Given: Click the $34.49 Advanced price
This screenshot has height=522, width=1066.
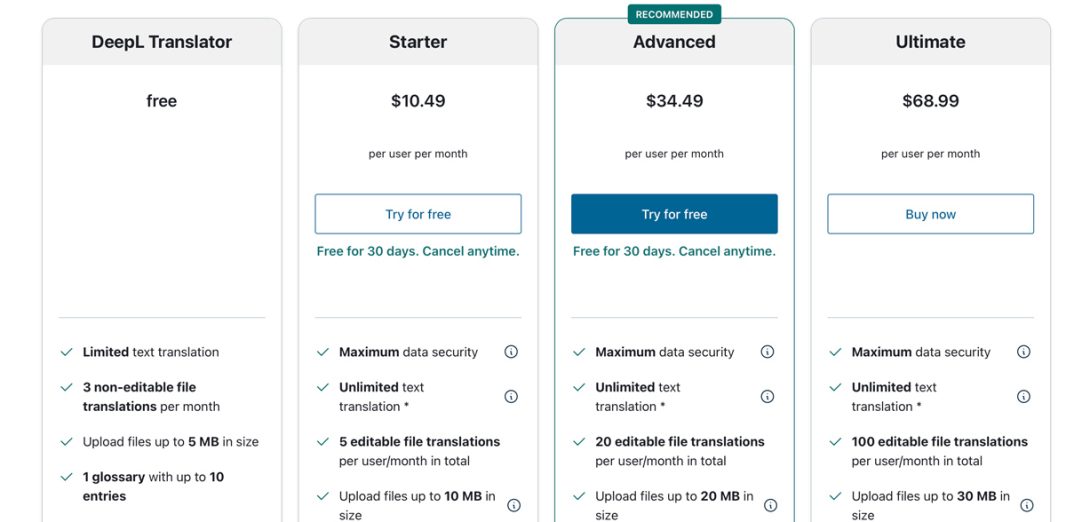Looking at the screenshot, I should [674, 101].
